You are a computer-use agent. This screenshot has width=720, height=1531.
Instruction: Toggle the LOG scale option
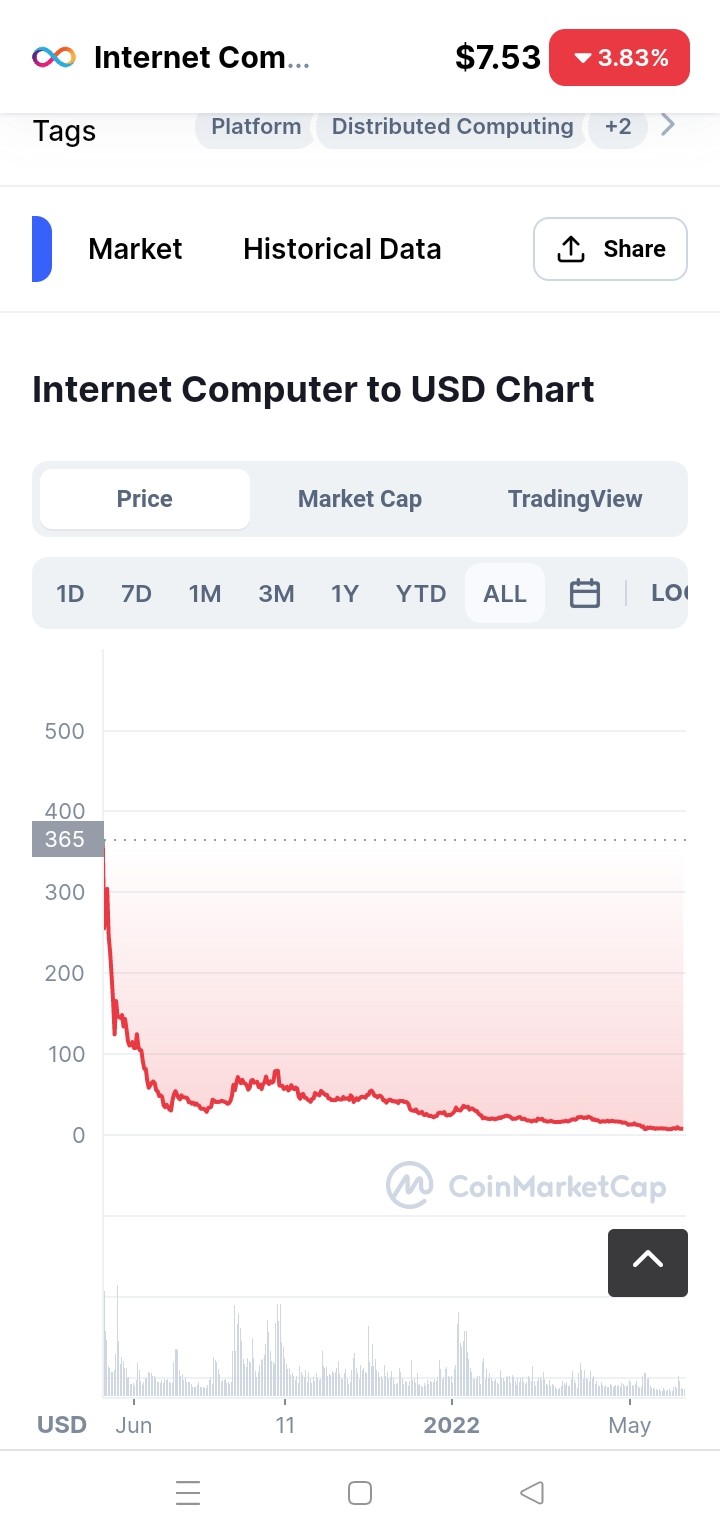coord(669,593)
